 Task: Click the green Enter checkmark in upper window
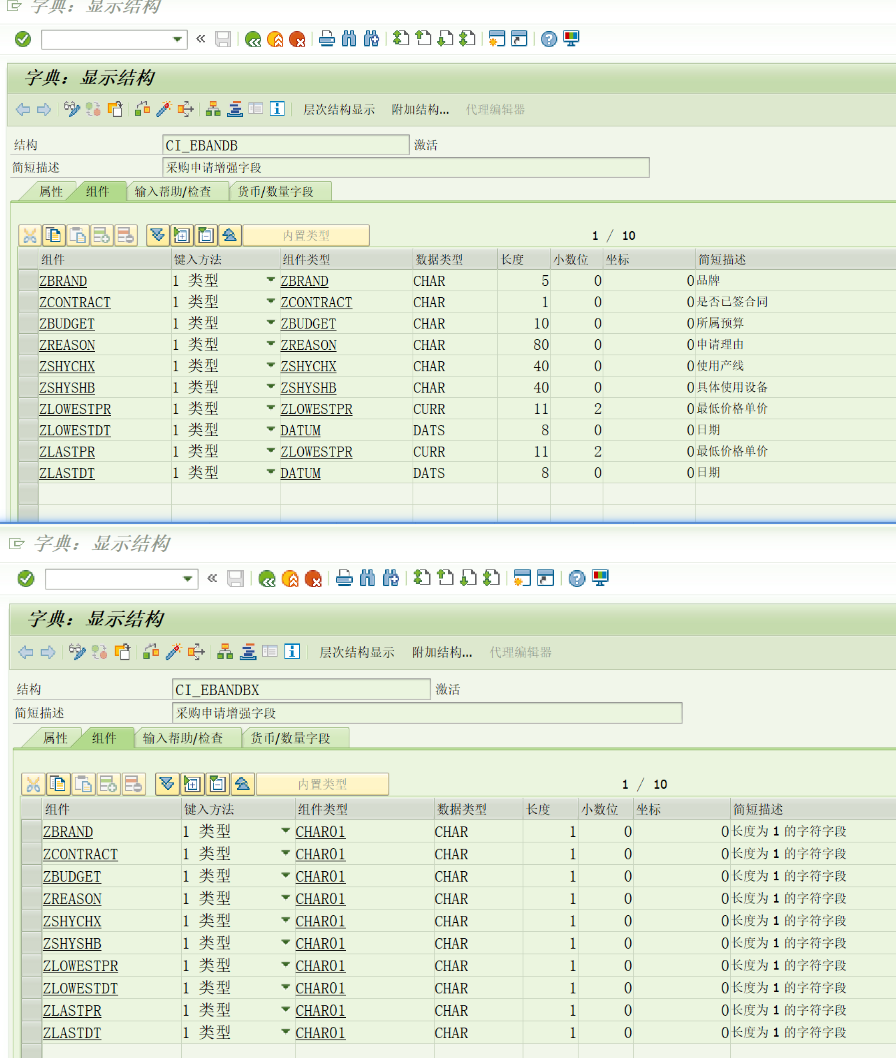[x=23, y=39]
